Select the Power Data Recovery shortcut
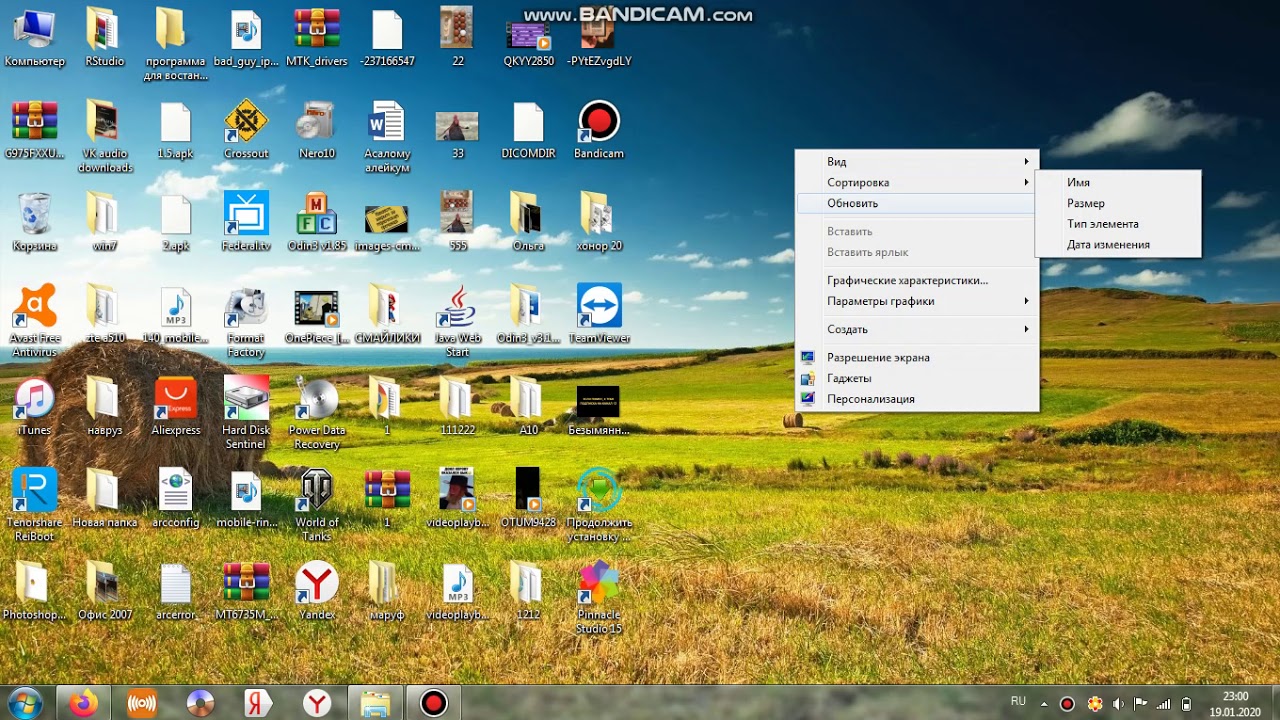1280x720 pixels. click(317, 413)
